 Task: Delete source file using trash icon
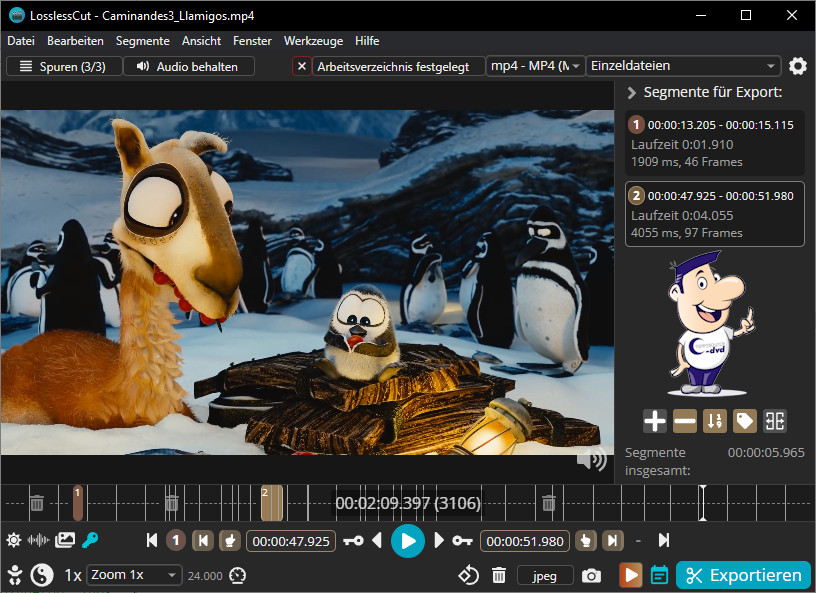(x=499, y=575)
